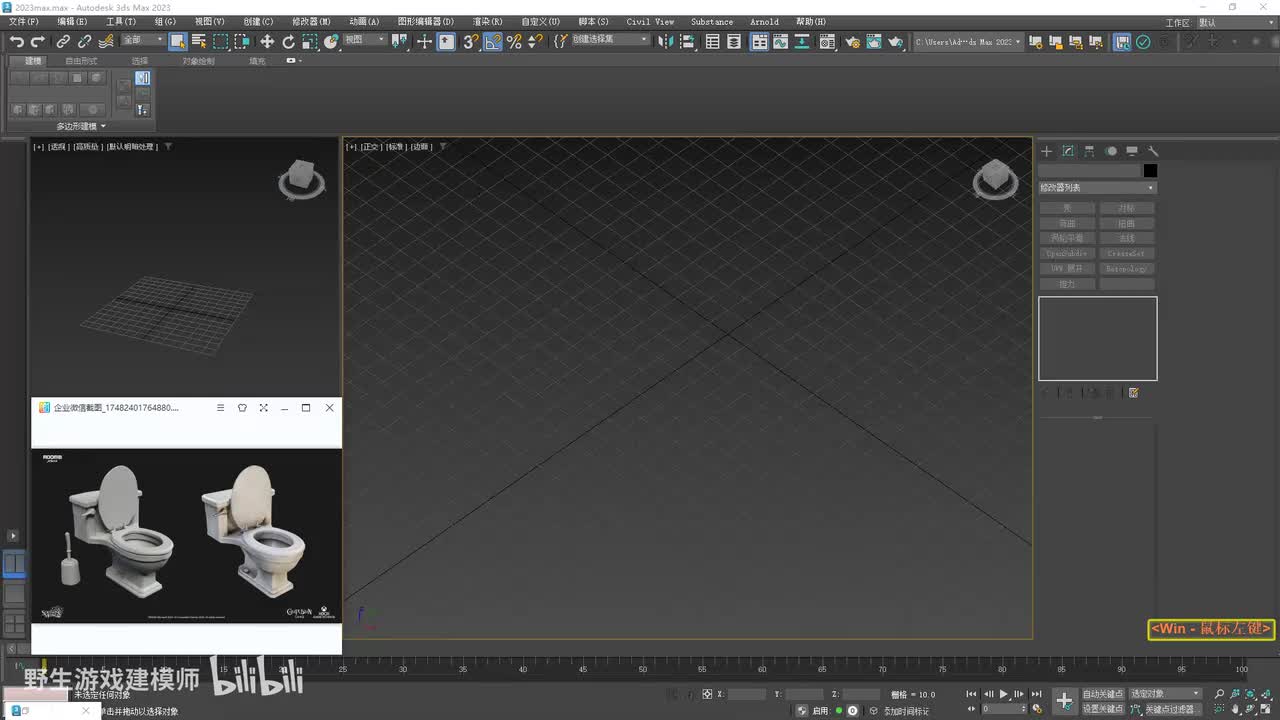Click the Mirror tool icon

[665, 42]
